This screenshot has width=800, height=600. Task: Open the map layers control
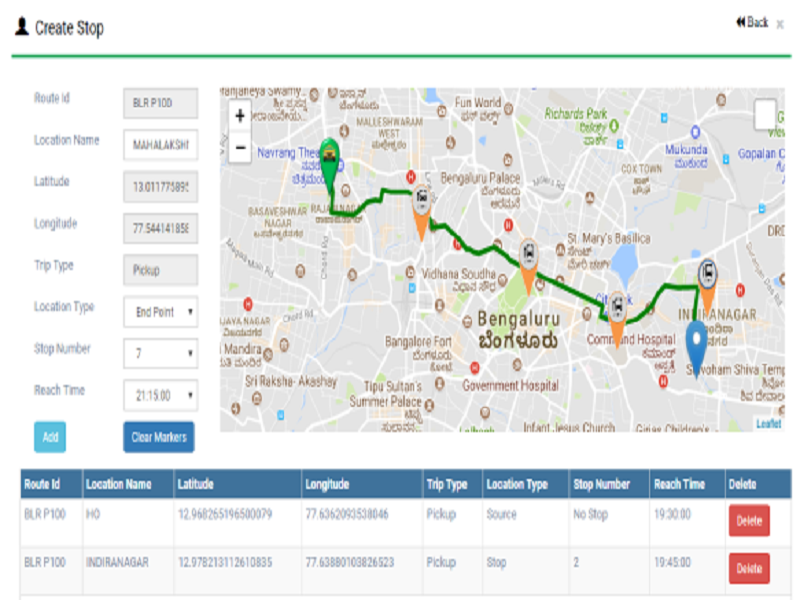click(765, 114)
